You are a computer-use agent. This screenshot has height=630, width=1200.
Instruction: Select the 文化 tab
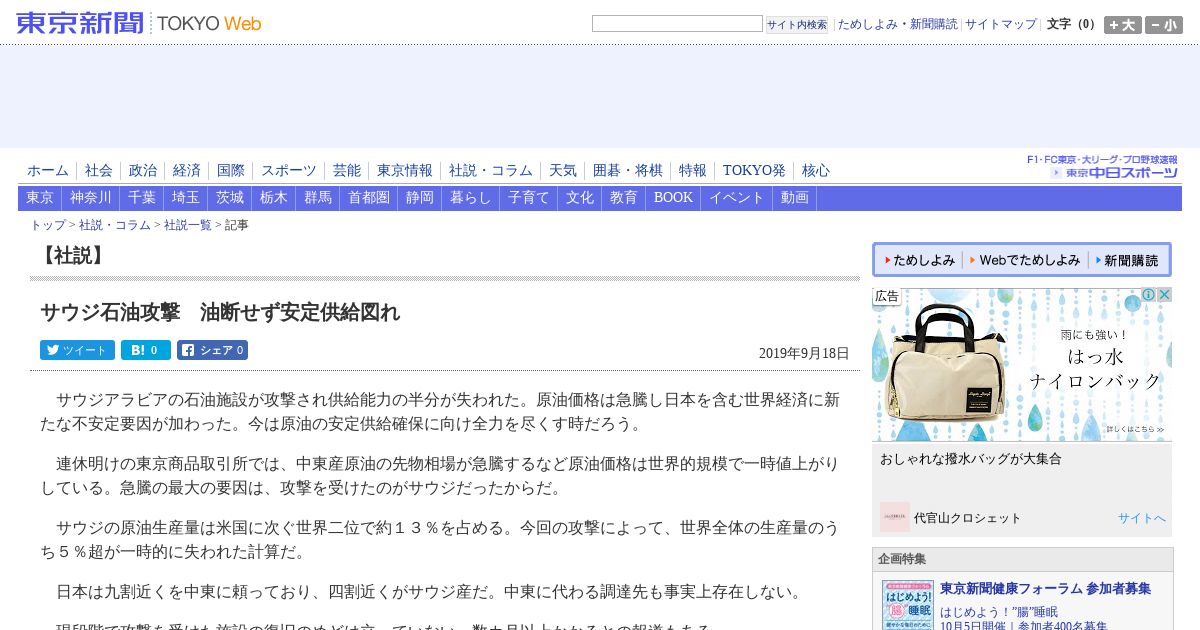pos(580,198)
